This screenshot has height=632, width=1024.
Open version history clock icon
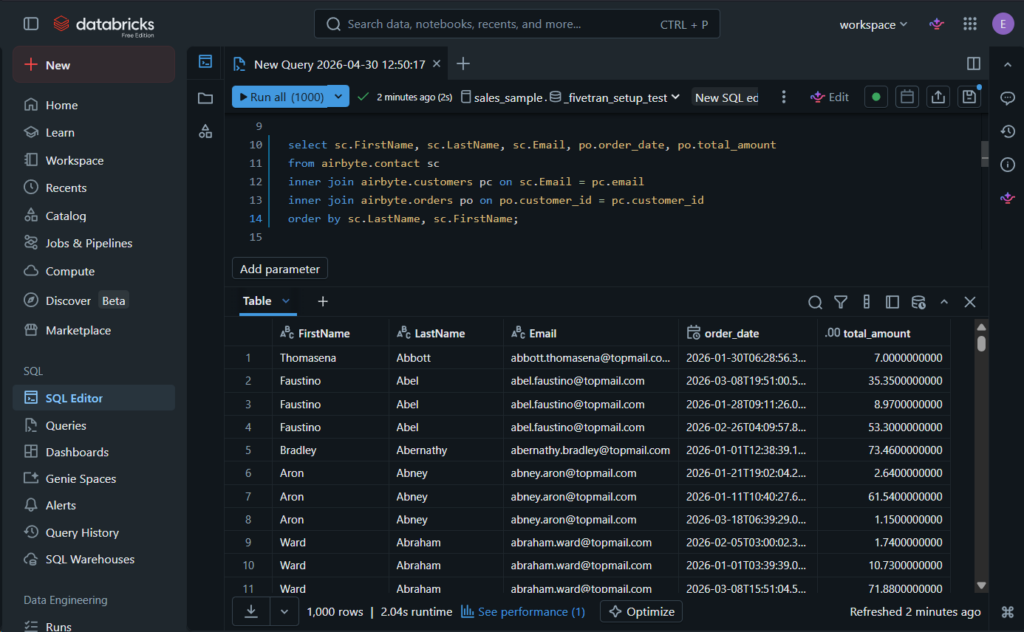[x=1008, y=131]
